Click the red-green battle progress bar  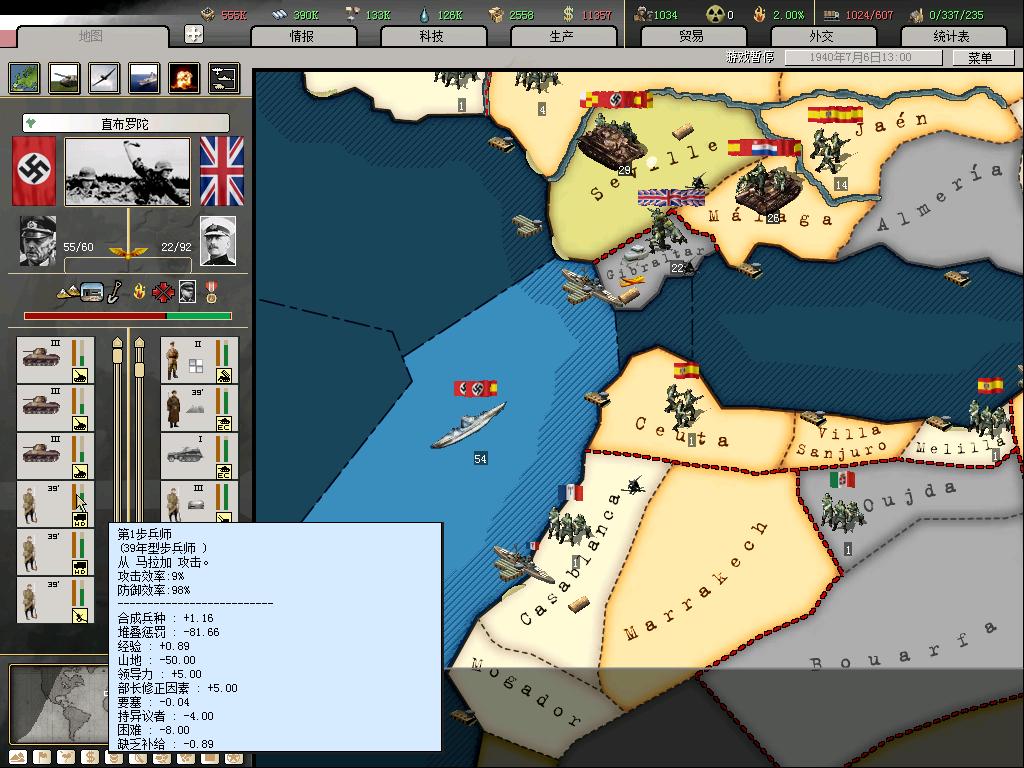pyautogui.click(x=128, y=316)
